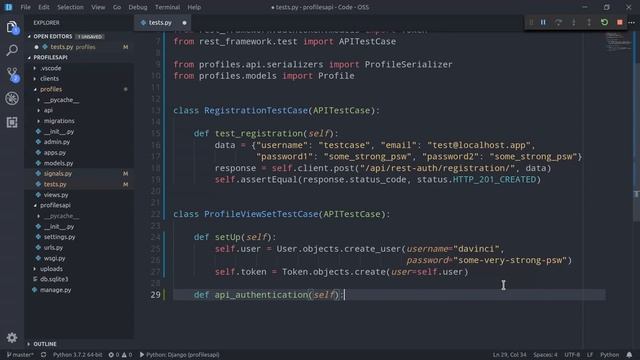Open the Debug view in activity bar
The image size is (640, 360).
point(12,98)
